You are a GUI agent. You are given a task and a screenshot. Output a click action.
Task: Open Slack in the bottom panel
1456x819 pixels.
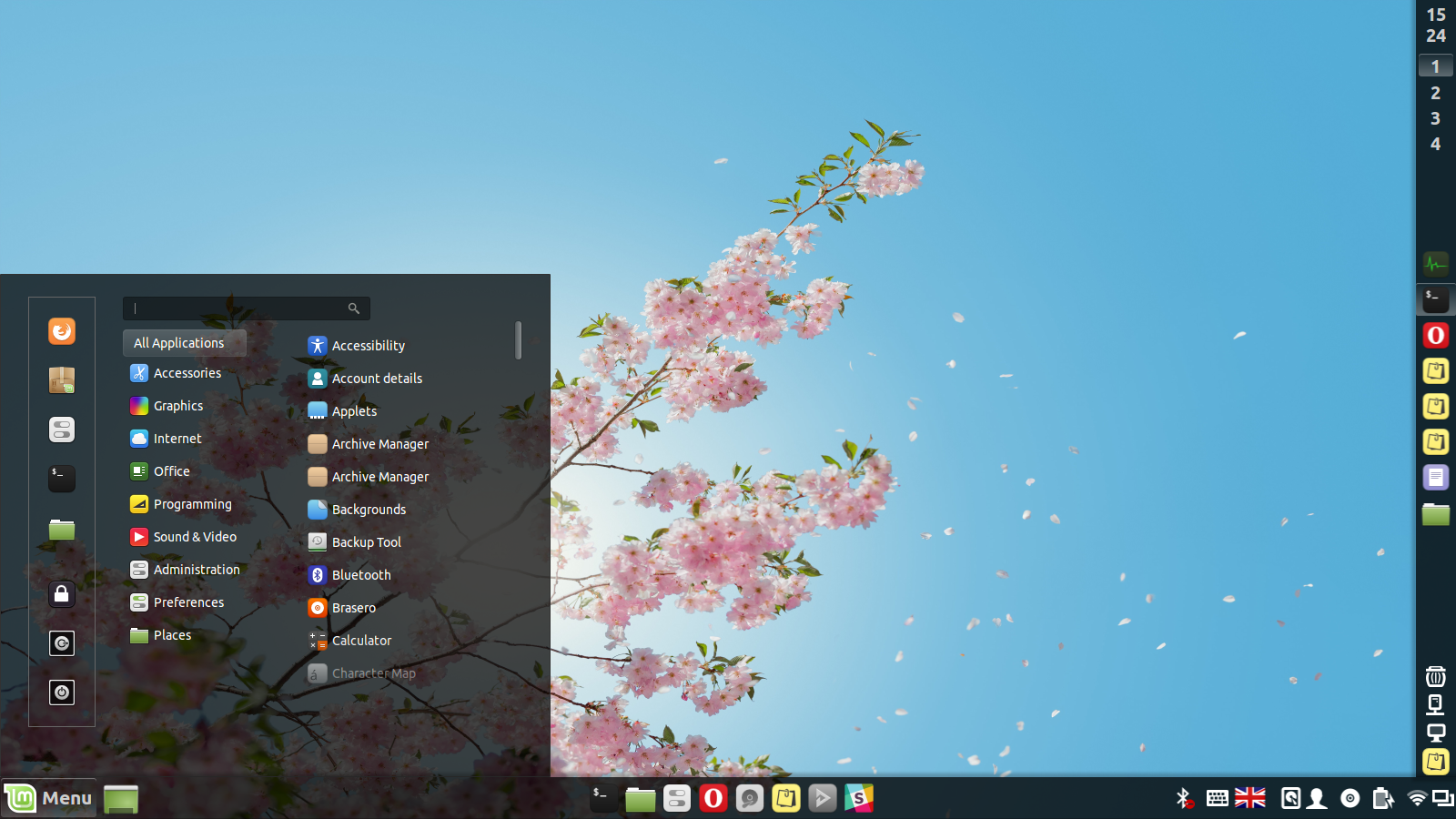pos(859,799)
